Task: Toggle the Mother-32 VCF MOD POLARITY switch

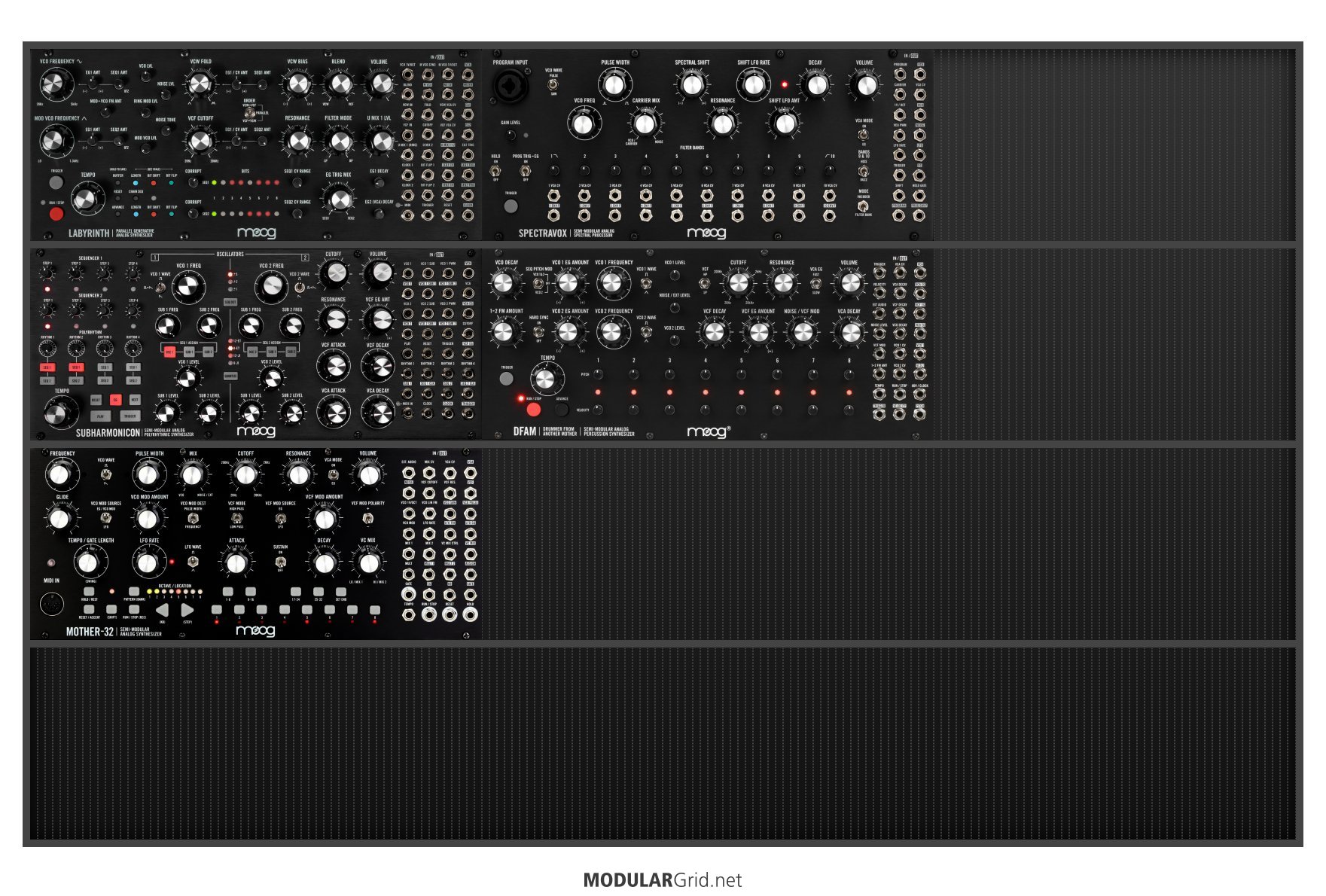Action: 367,517
